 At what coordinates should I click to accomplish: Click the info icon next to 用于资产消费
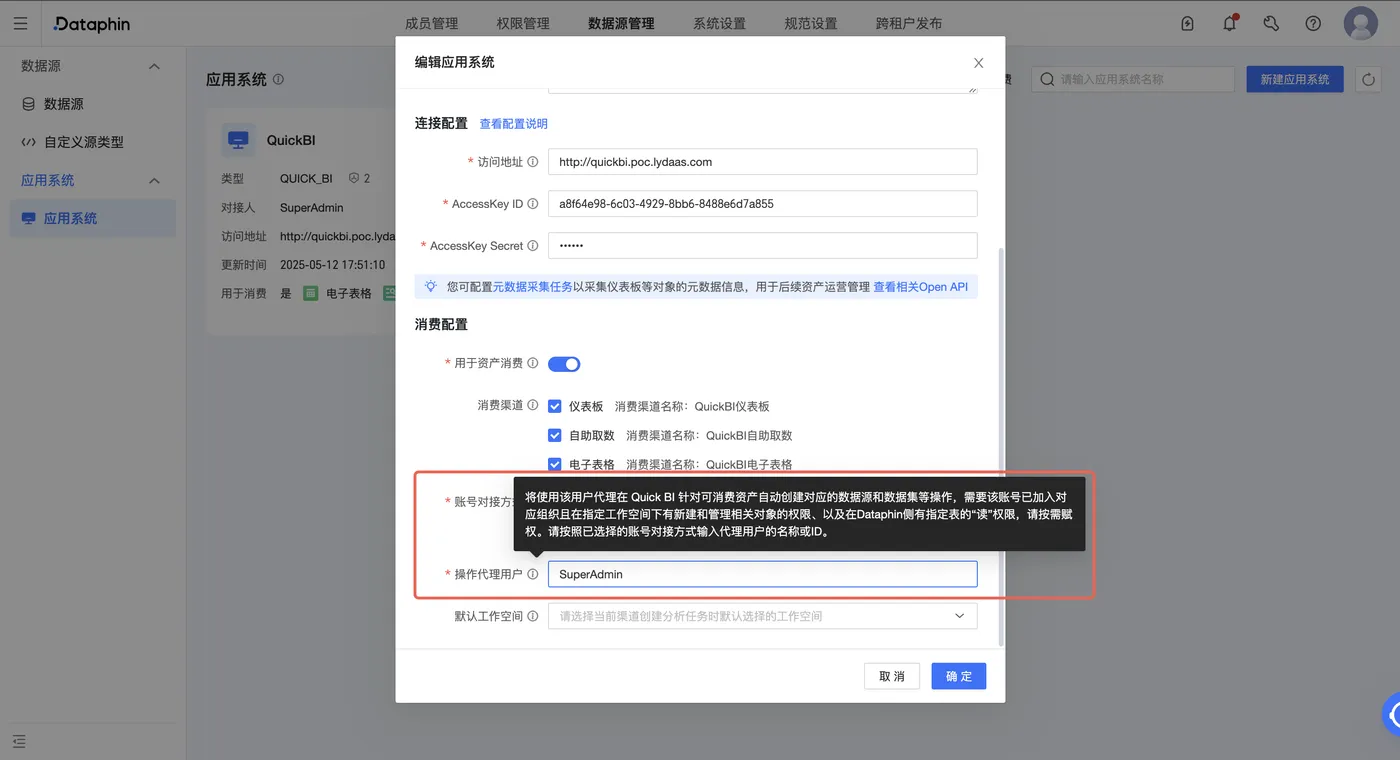click(x=532, y=364)
